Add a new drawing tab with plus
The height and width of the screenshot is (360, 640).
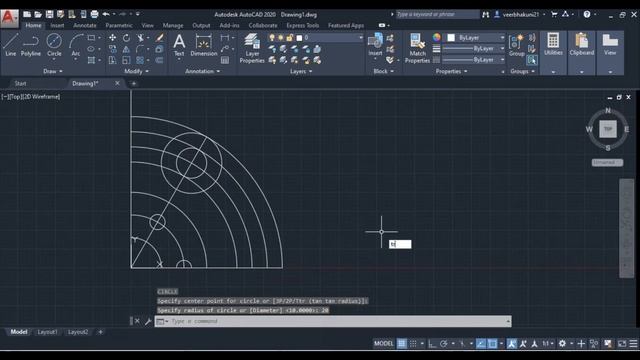133,84
